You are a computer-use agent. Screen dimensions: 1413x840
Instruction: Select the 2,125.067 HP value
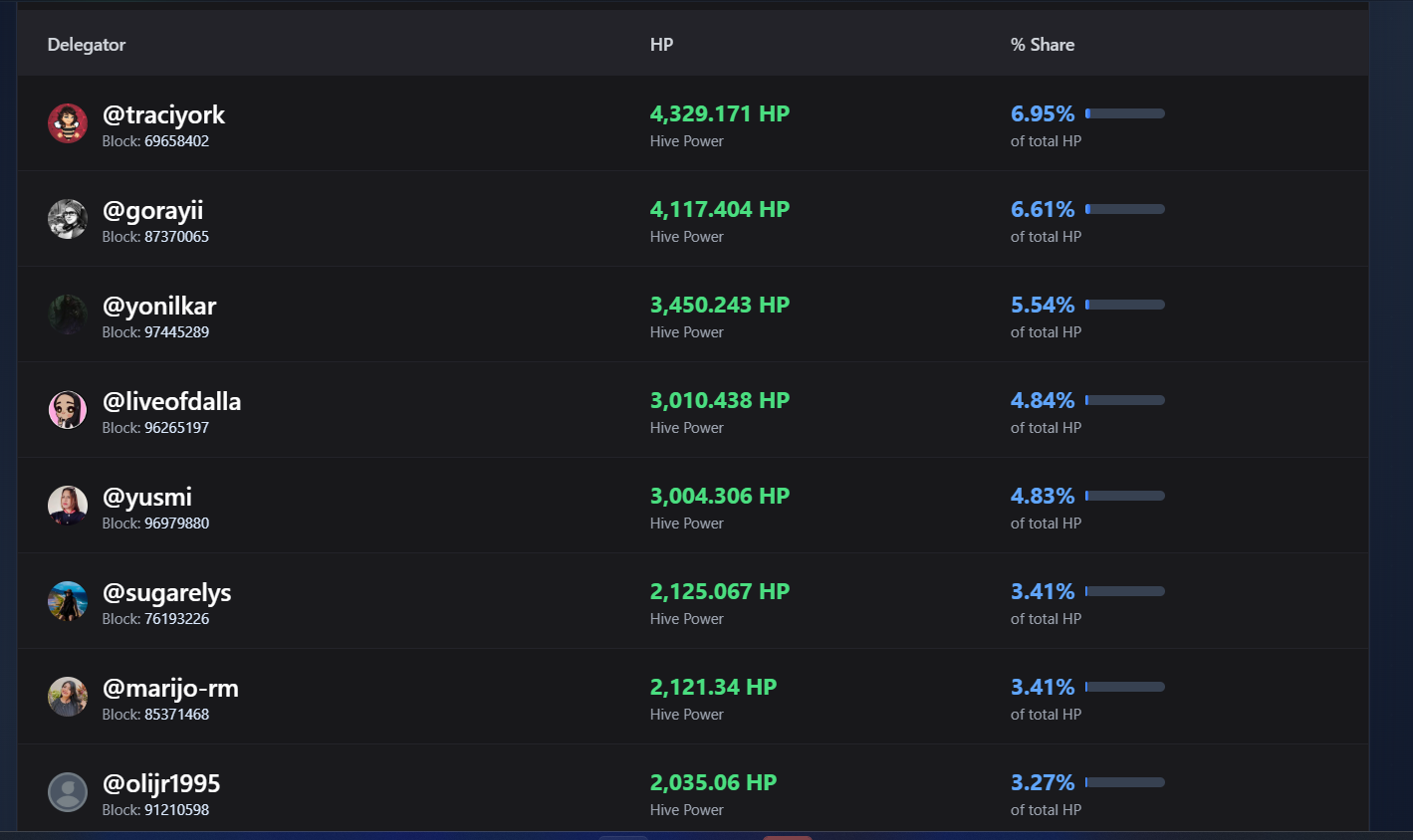(720, 591)
